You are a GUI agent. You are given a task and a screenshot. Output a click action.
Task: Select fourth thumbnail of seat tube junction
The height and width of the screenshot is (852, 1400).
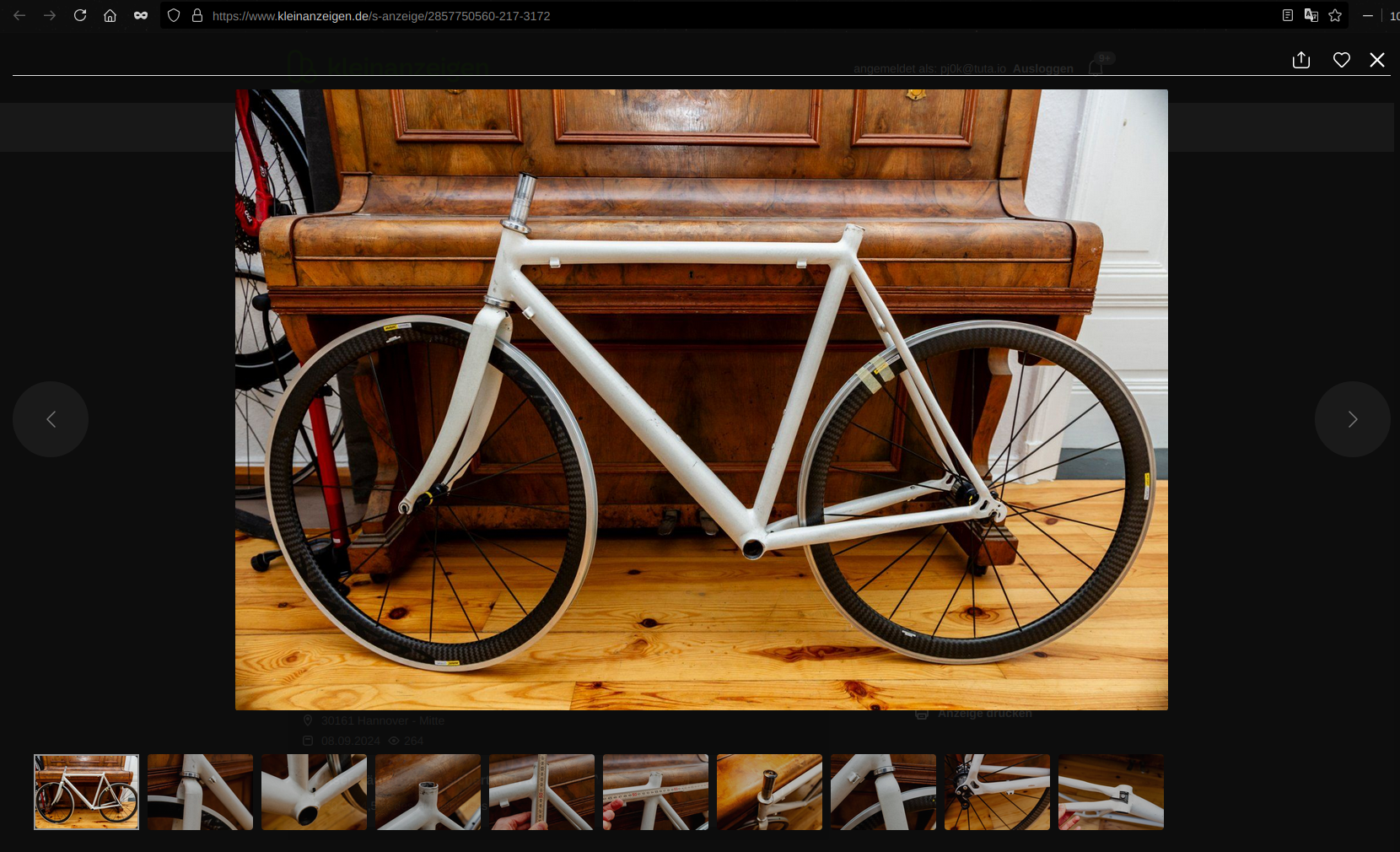[428, 792]
